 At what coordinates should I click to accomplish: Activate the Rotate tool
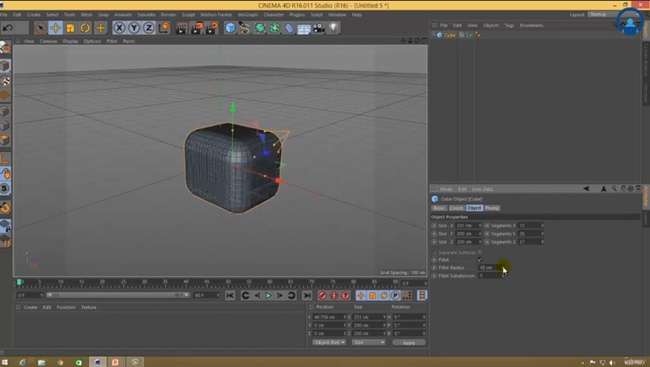tap(85, 28)
